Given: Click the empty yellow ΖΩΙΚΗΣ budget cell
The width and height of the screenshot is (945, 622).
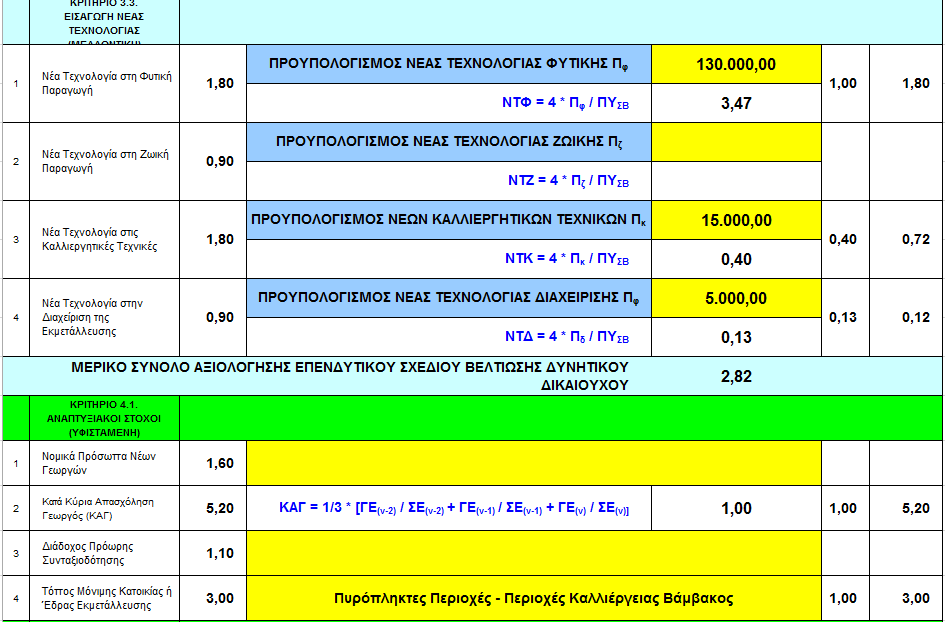Looking at the screenshot, I should pyautogui.click(x=736, y=142).
